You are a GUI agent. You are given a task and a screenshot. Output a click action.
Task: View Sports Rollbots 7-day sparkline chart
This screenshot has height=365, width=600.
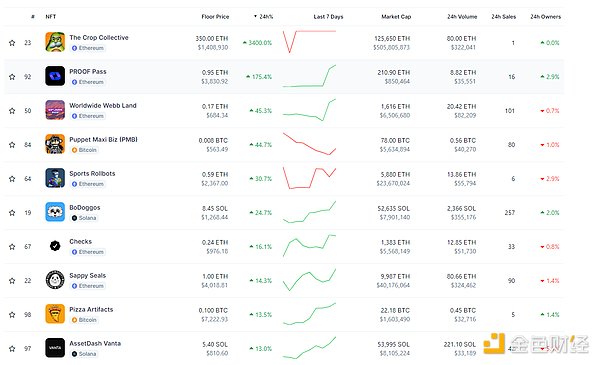point(309,178)
